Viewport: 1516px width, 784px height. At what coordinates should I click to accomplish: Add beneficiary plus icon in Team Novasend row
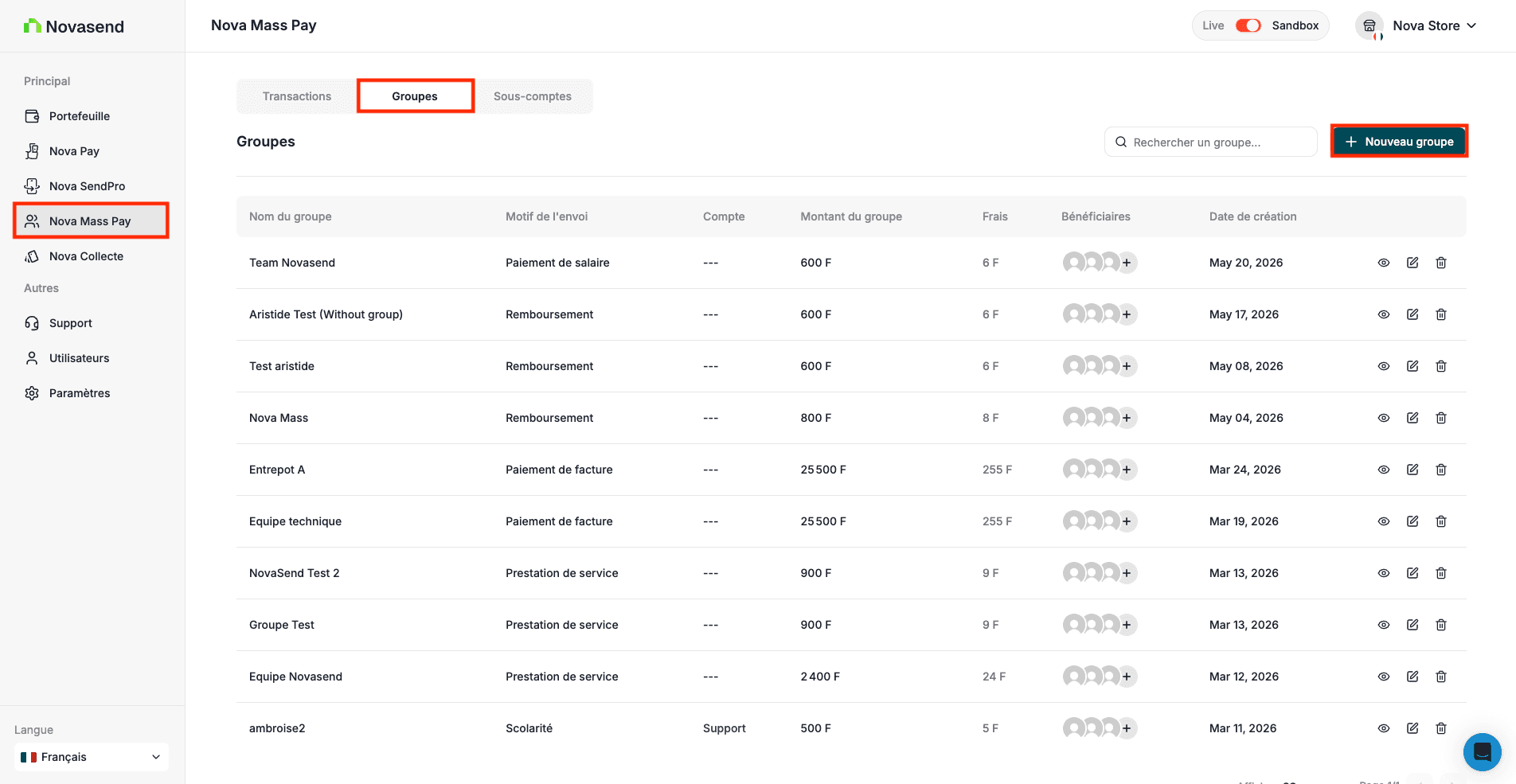[1127, 263]
